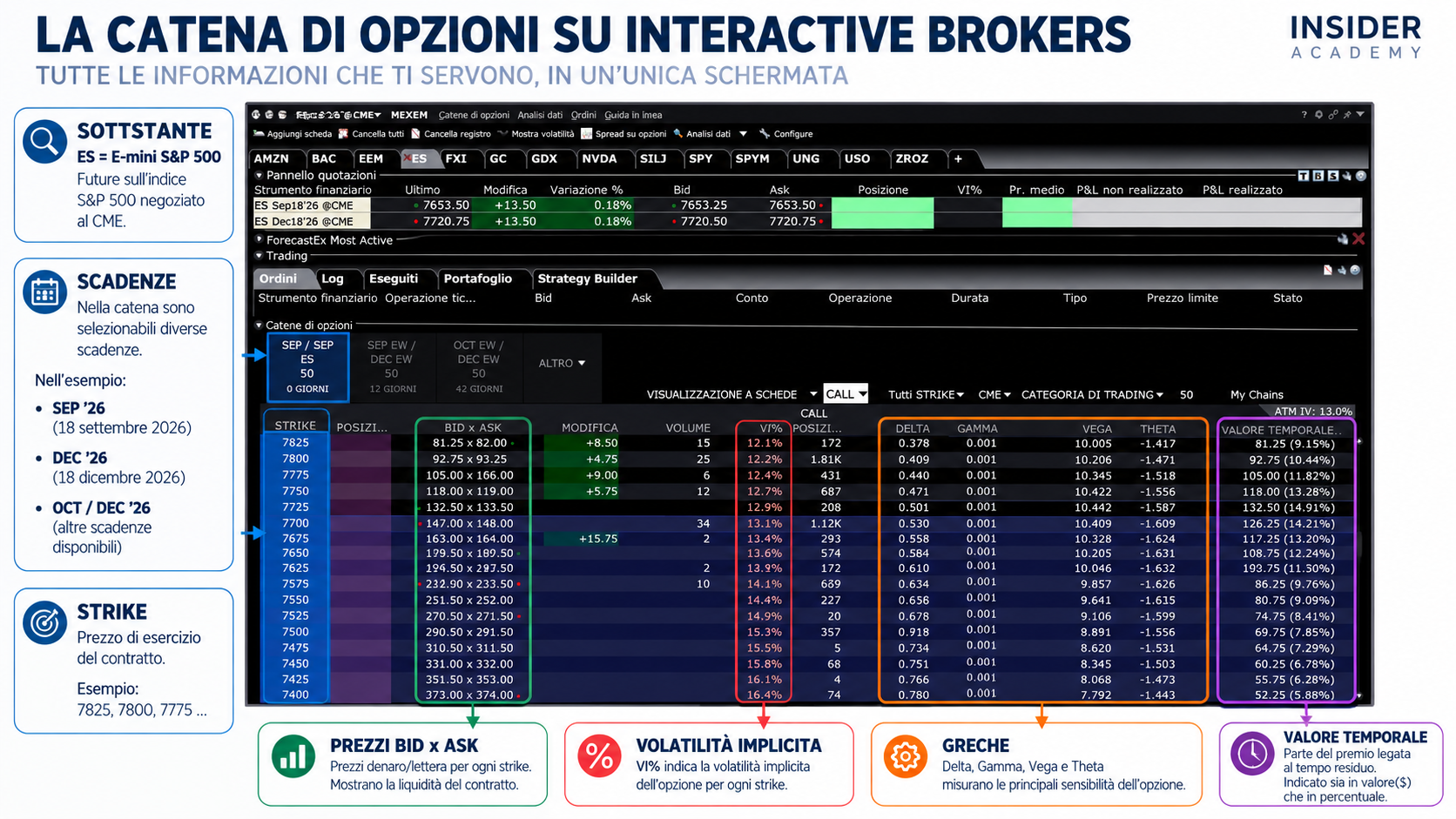Click the Aggiungi scheda toolbar button
The height and width of the screenshot is (819, 1456).
click(293, 134)
